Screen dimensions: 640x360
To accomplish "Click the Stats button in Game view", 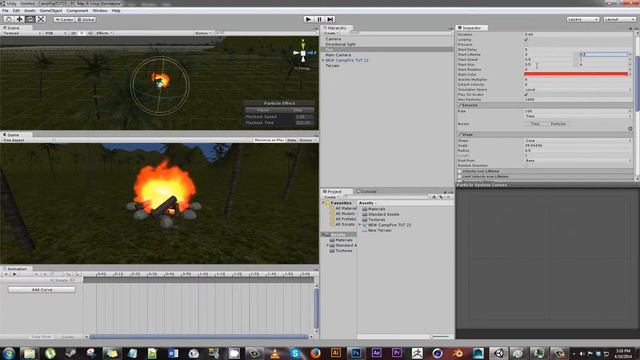I will 291,140.
